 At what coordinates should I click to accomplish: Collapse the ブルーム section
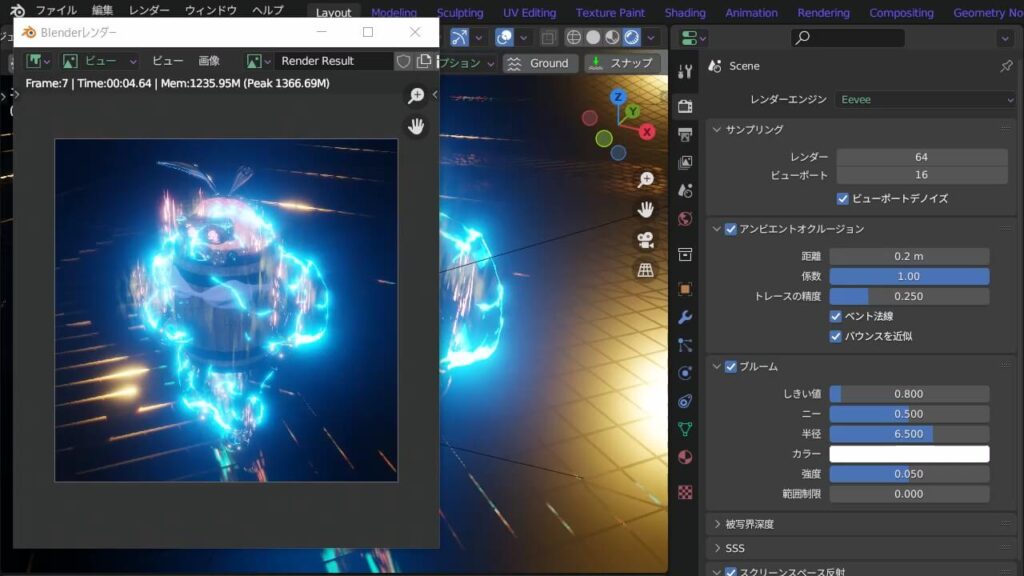click(716, 366)
